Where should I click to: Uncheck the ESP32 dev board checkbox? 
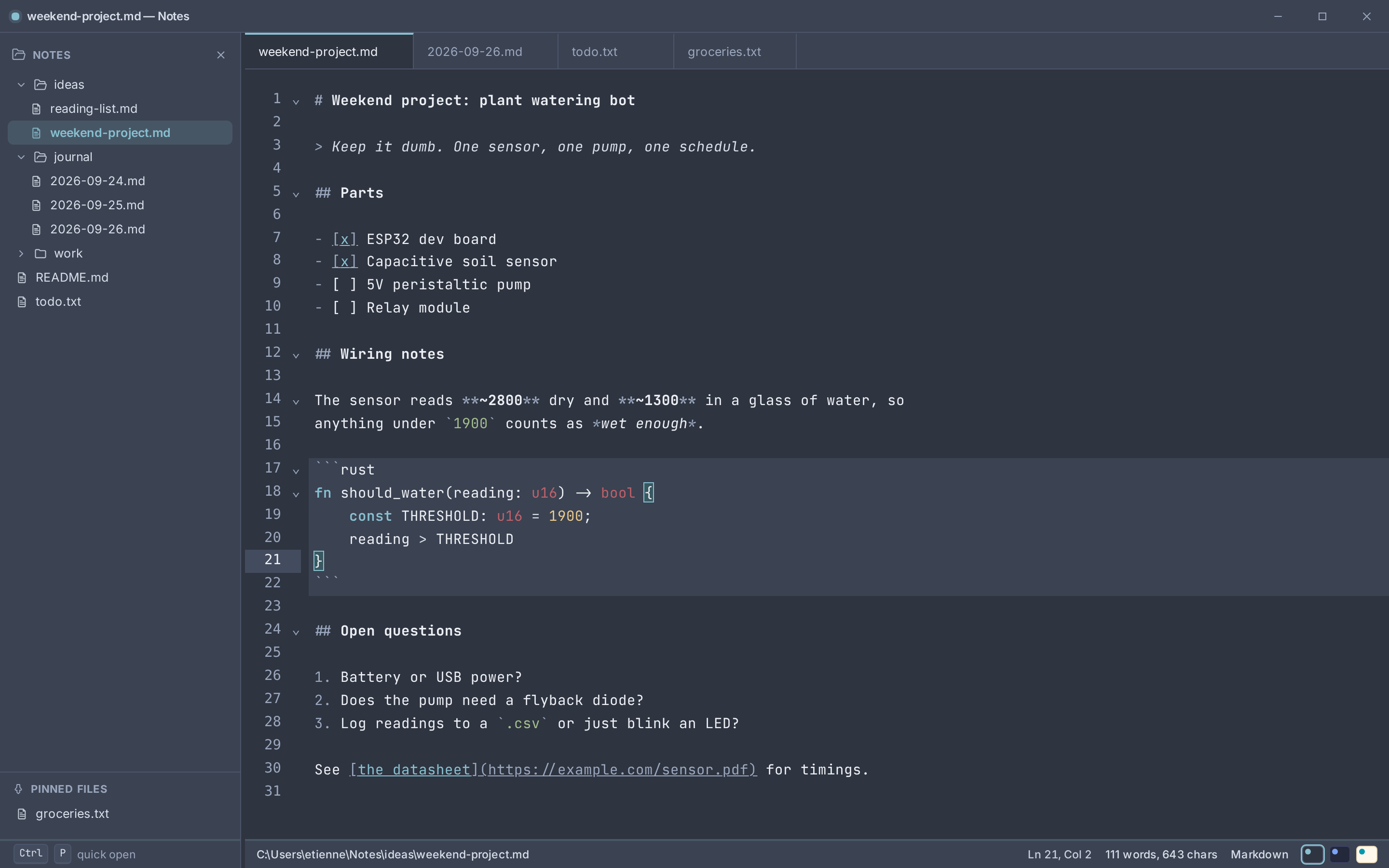coord(345,239)
